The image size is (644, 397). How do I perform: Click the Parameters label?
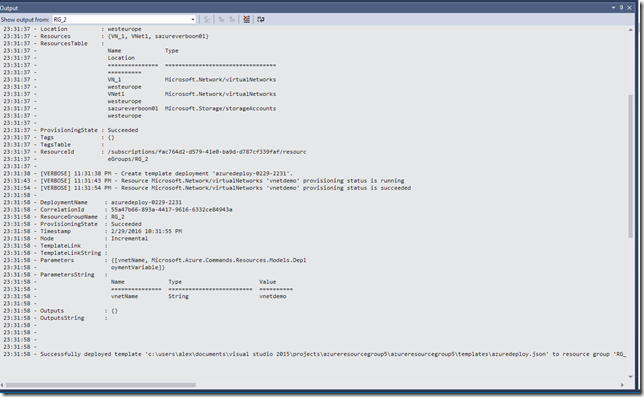[x=57, y=260]
